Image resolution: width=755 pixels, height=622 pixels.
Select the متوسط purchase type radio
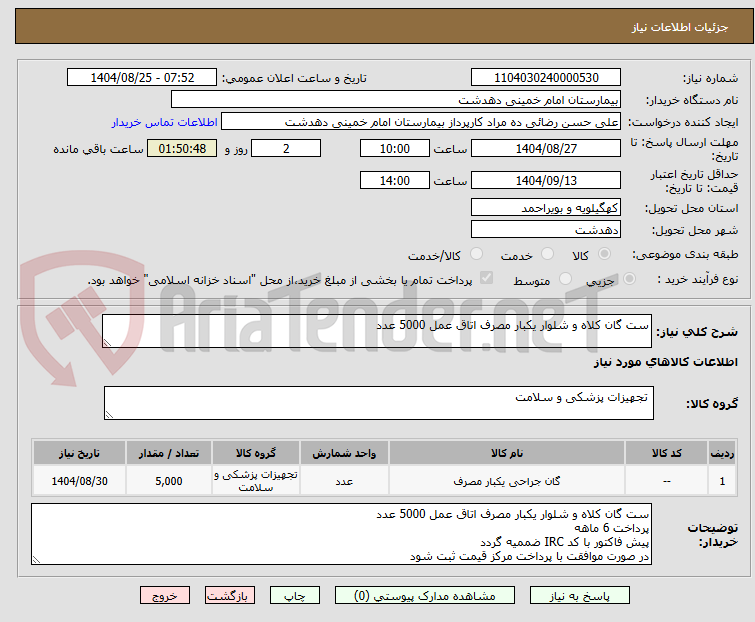click(x=565, y=279)
